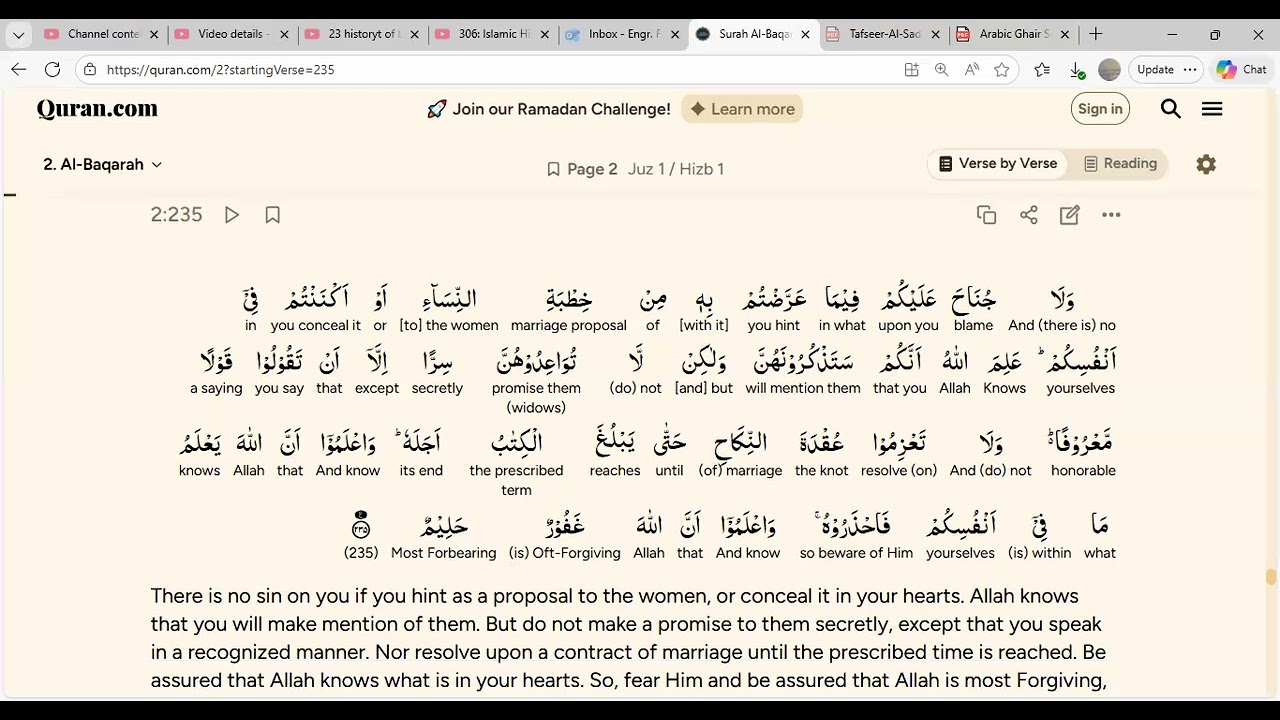Expand the Al-Baqarah surah dropdown
The height and width of the screenshot is (720, 1280).
pyautogui.click(x=102, y=164)
